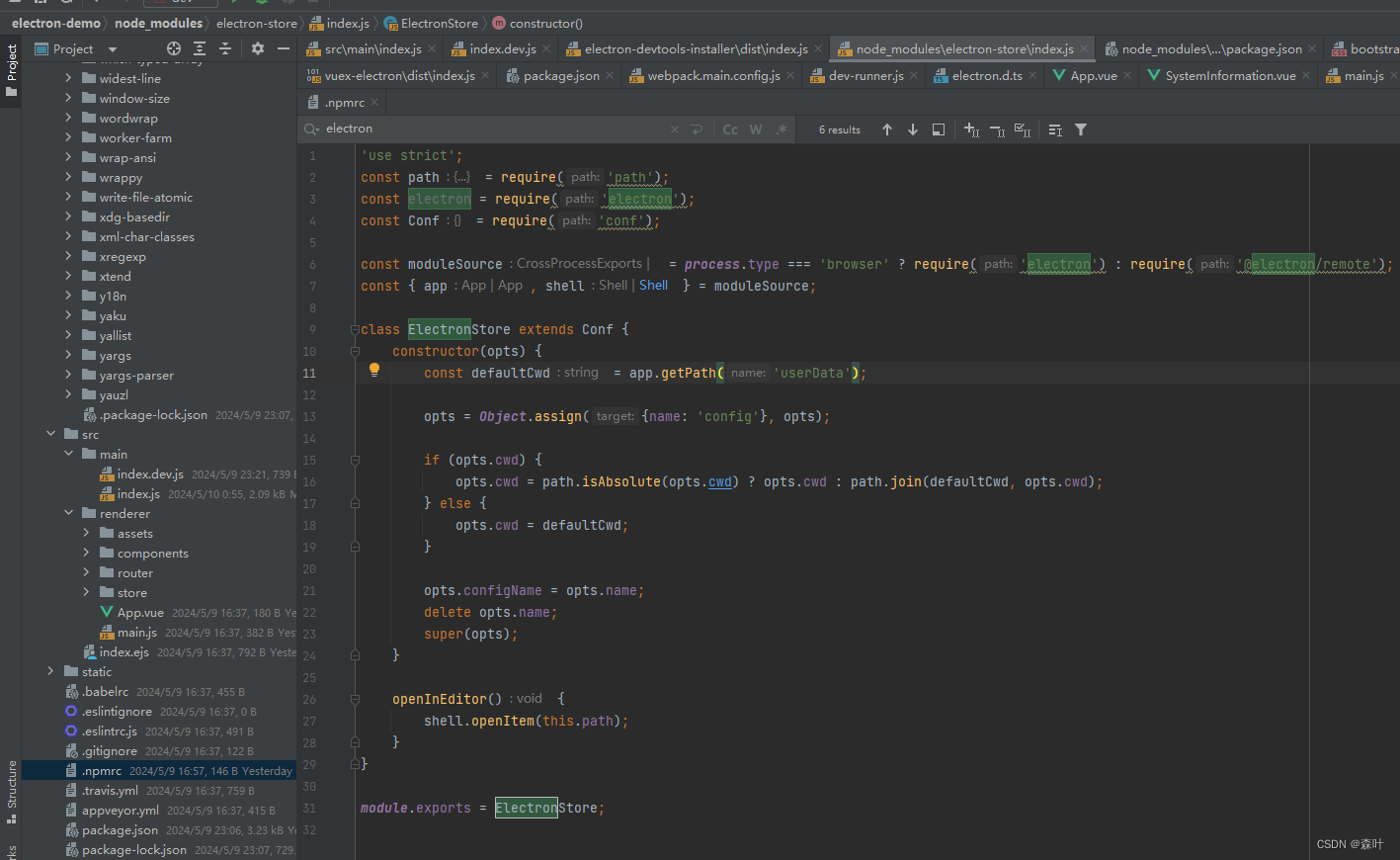Image resolution: width=1400 pixels, height=860 pixels.
Task: Click the lightbulb intention on line 11
Action: point(373,369)
